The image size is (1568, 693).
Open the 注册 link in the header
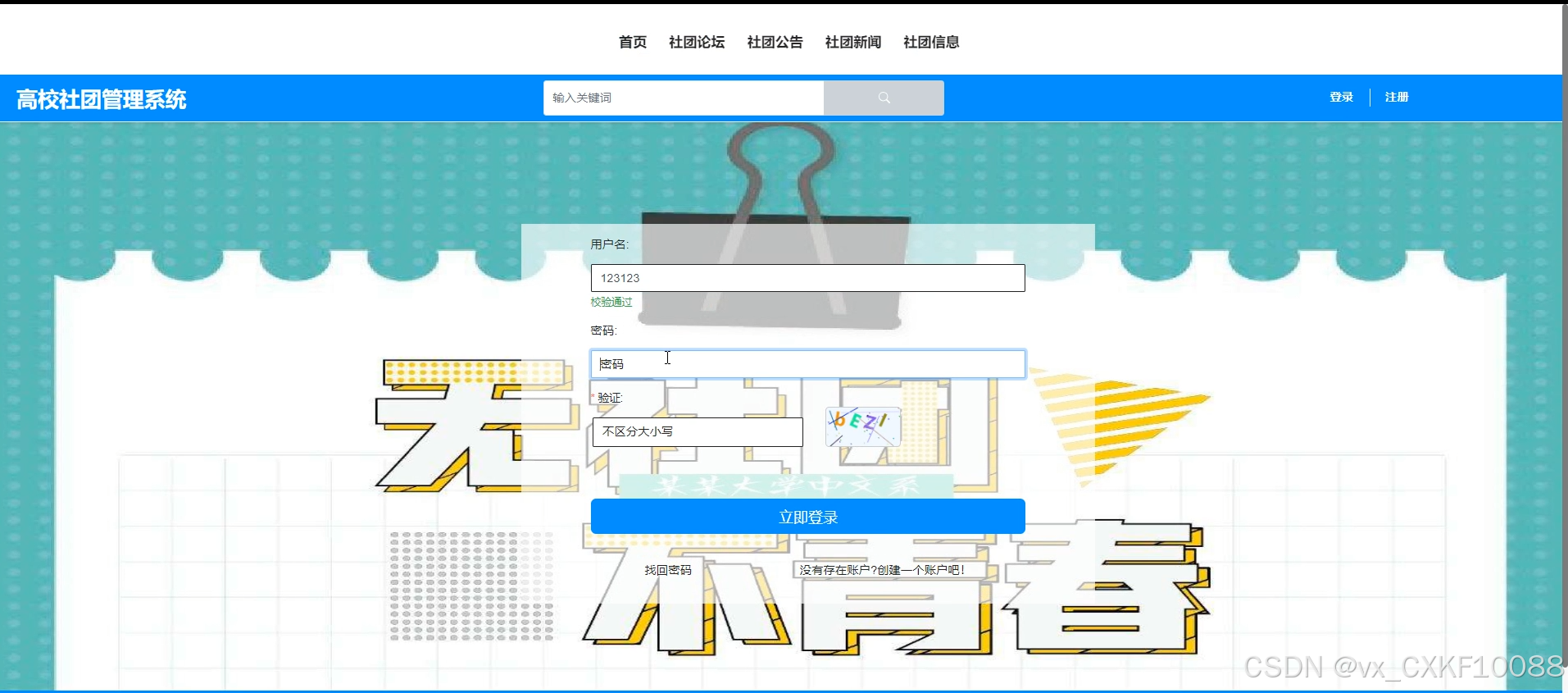[1397, 97]
